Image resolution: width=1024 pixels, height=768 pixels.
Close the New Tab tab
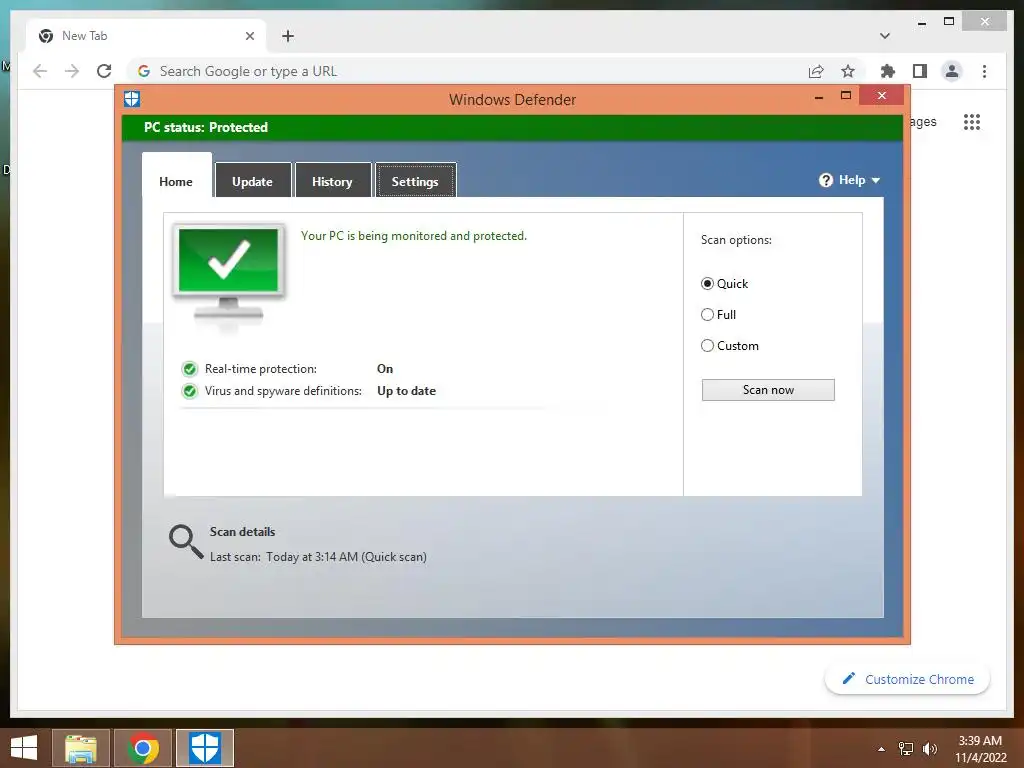[x=249, y=36]
